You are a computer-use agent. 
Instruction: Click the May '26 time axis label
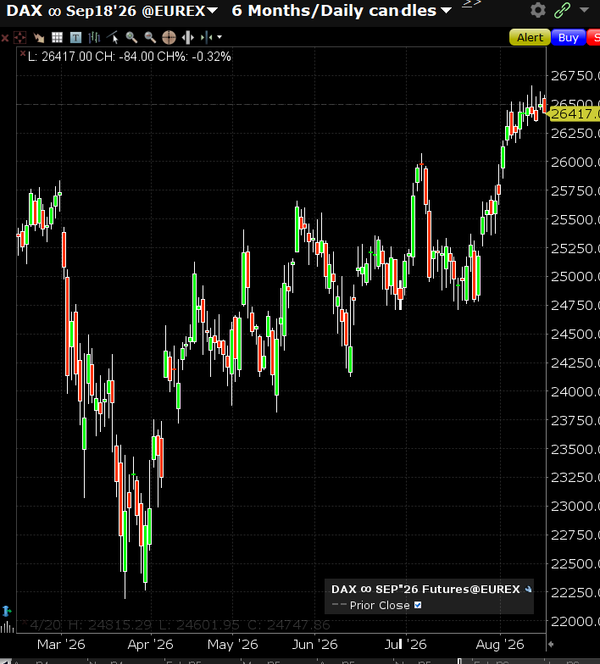(x=232, y=645)
